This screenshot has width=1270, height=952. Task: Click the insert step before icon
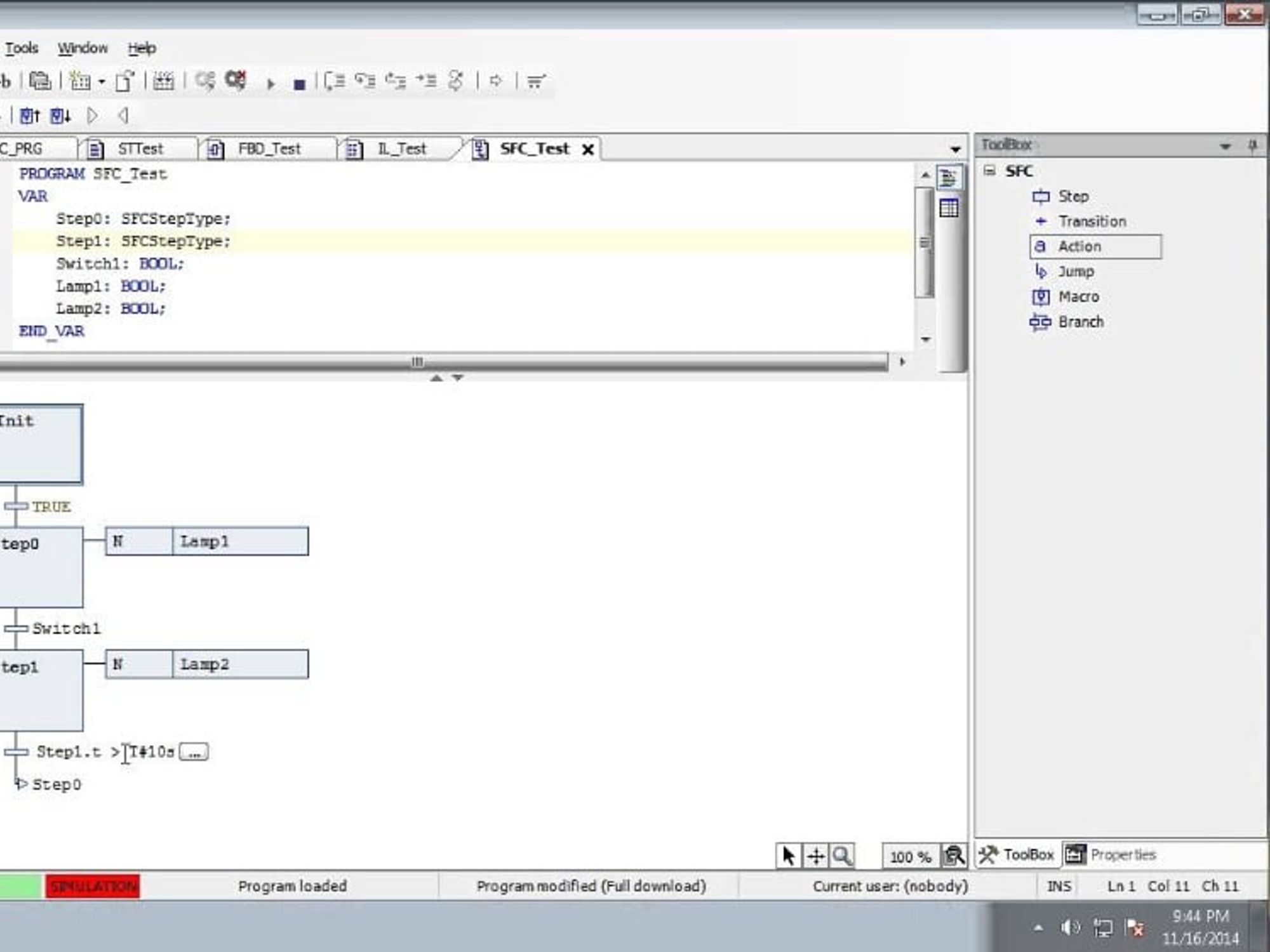pyautogui.click(x=29, y=116)
